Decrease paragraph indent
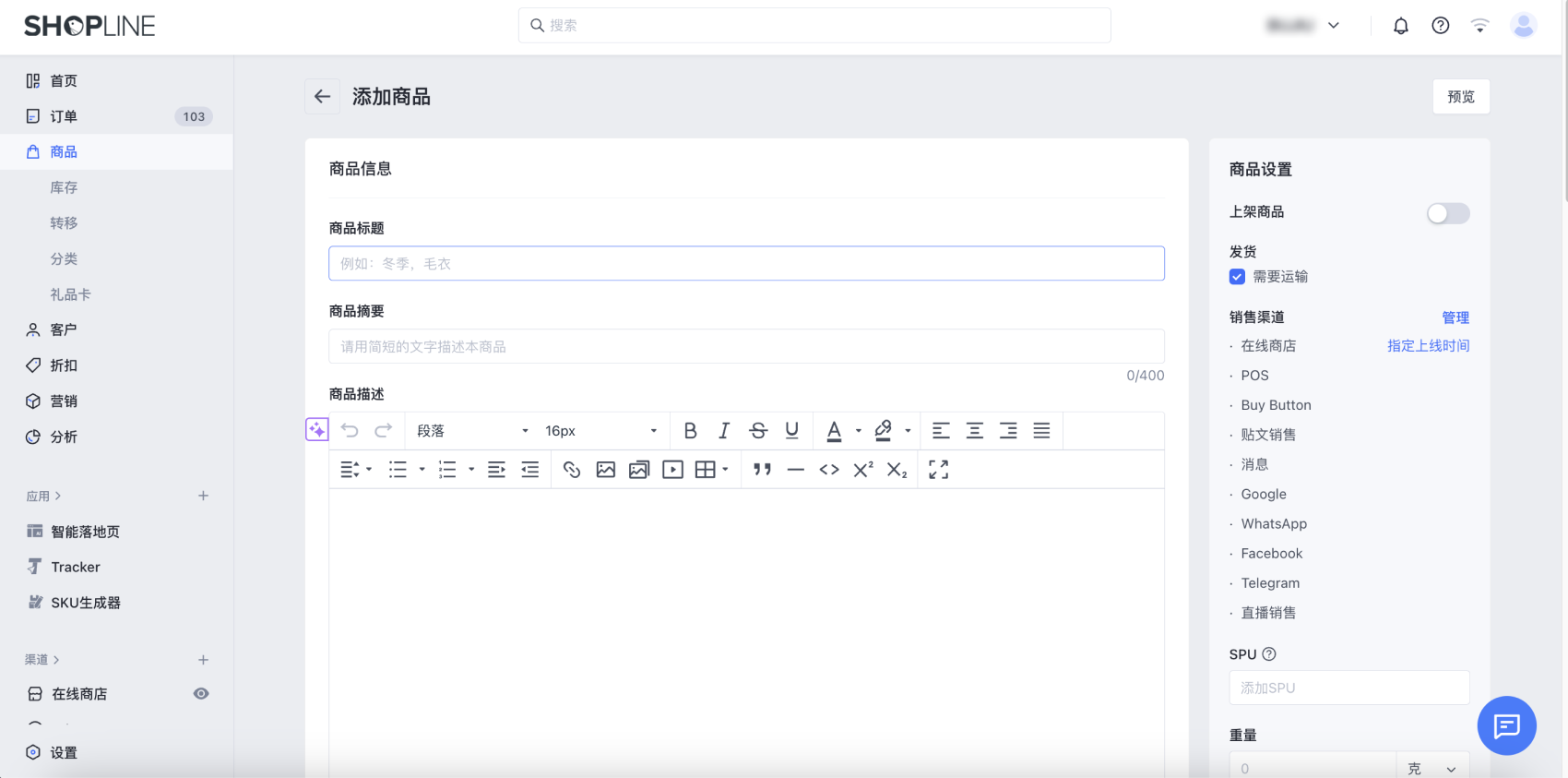1568x778 pixels. pyautogui.click(x=530, y=470)
